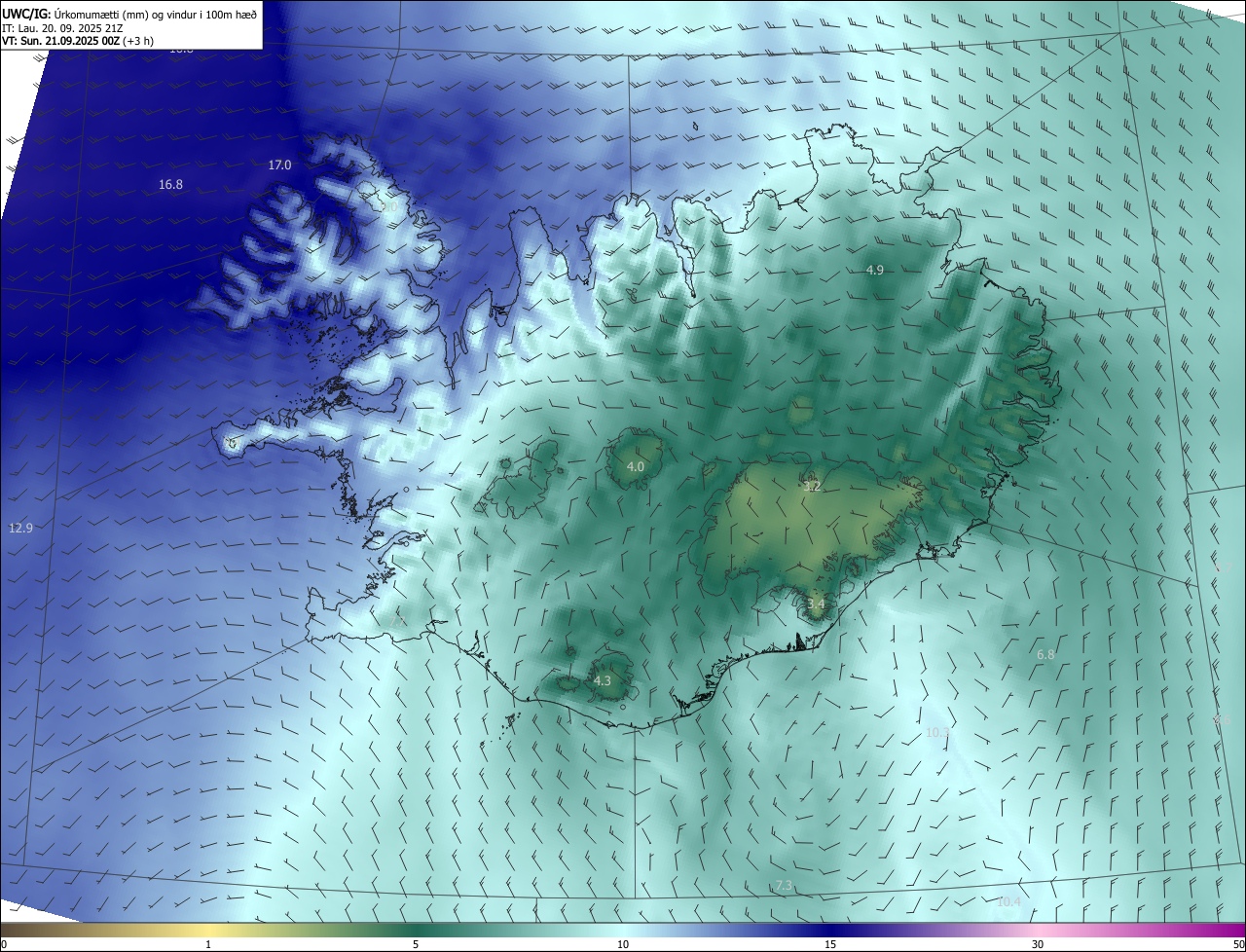
Task: Click the 4.9 value in northeast Iceland
Action: coord(874,270)
